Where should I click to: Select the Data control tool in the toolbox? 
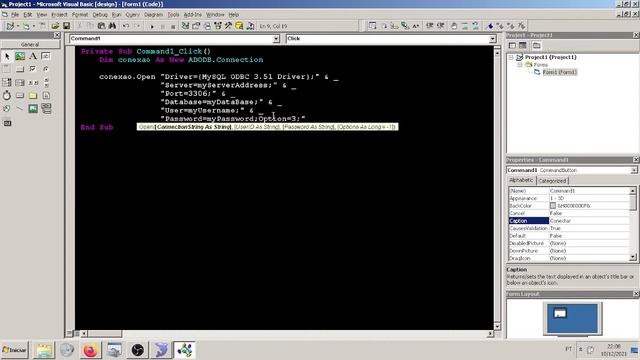pyautogui.click(x=46, y=109)
